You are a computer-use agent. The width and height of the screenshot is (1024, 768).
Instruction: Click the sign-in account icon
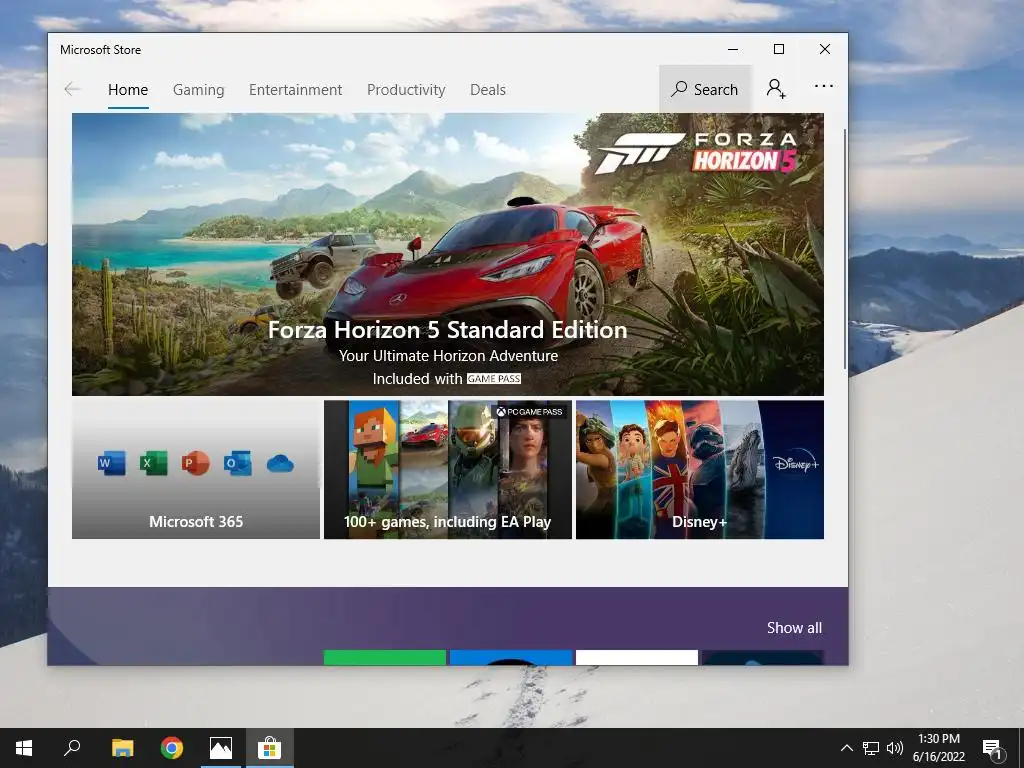tap(776, 88)
